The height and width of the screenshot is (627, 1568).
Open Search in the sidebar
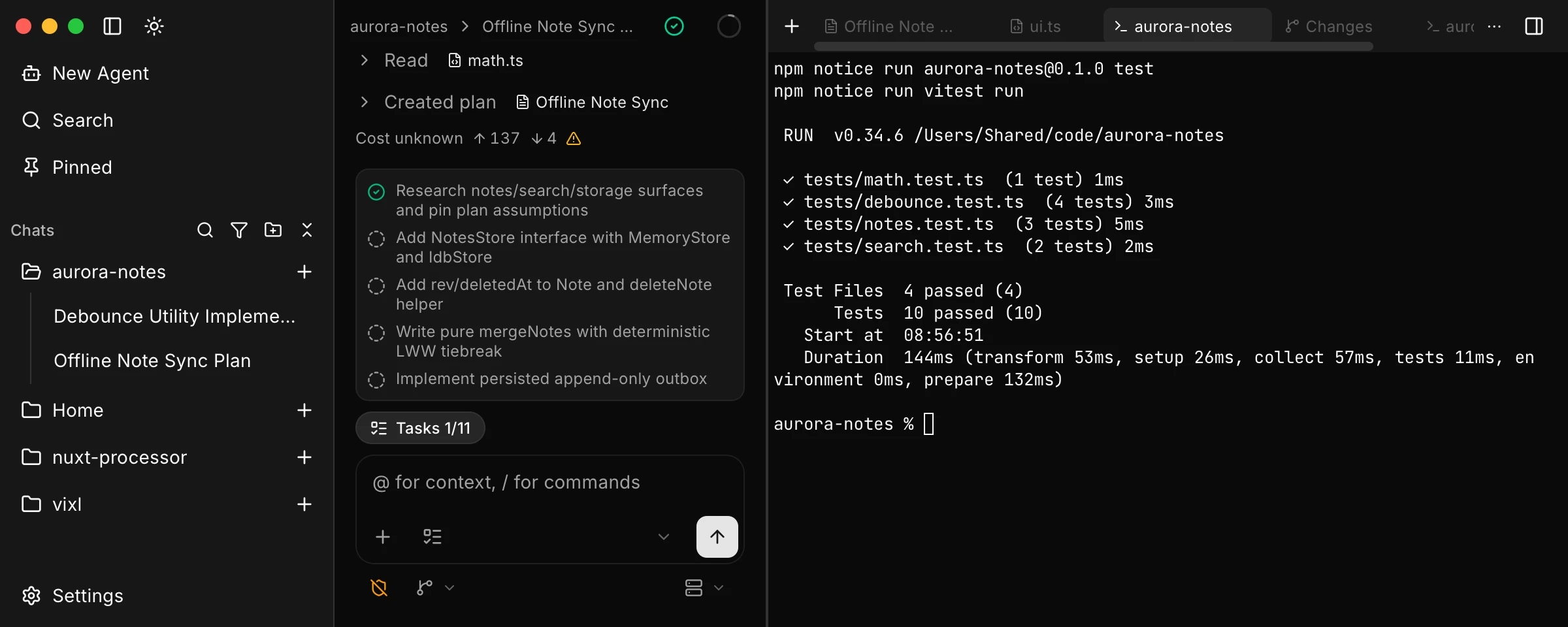pos(67,120)
